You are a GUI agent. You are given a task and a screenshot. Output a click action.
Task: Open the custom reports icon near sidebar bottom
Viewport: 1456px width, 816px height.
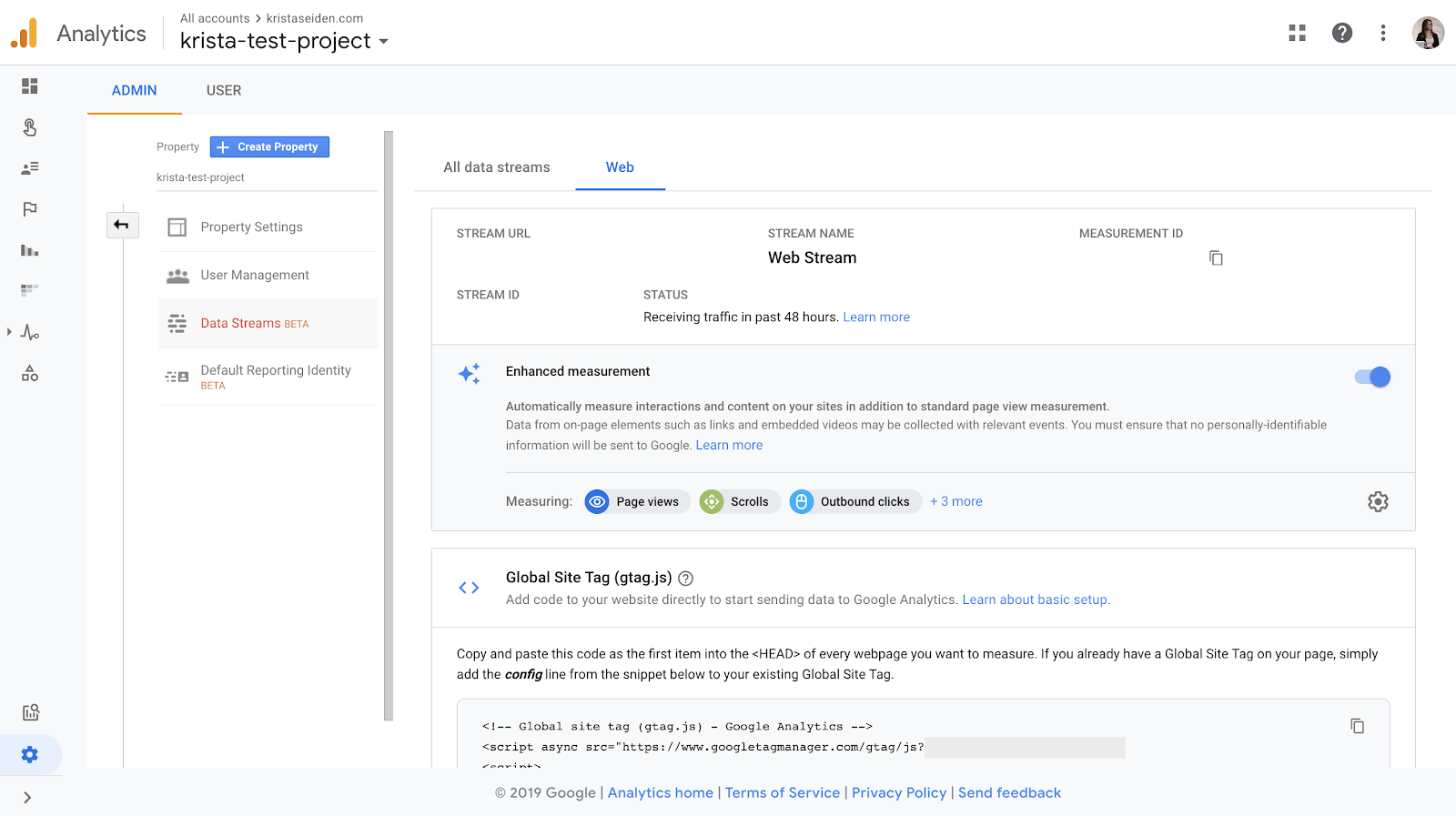[31, 712]
